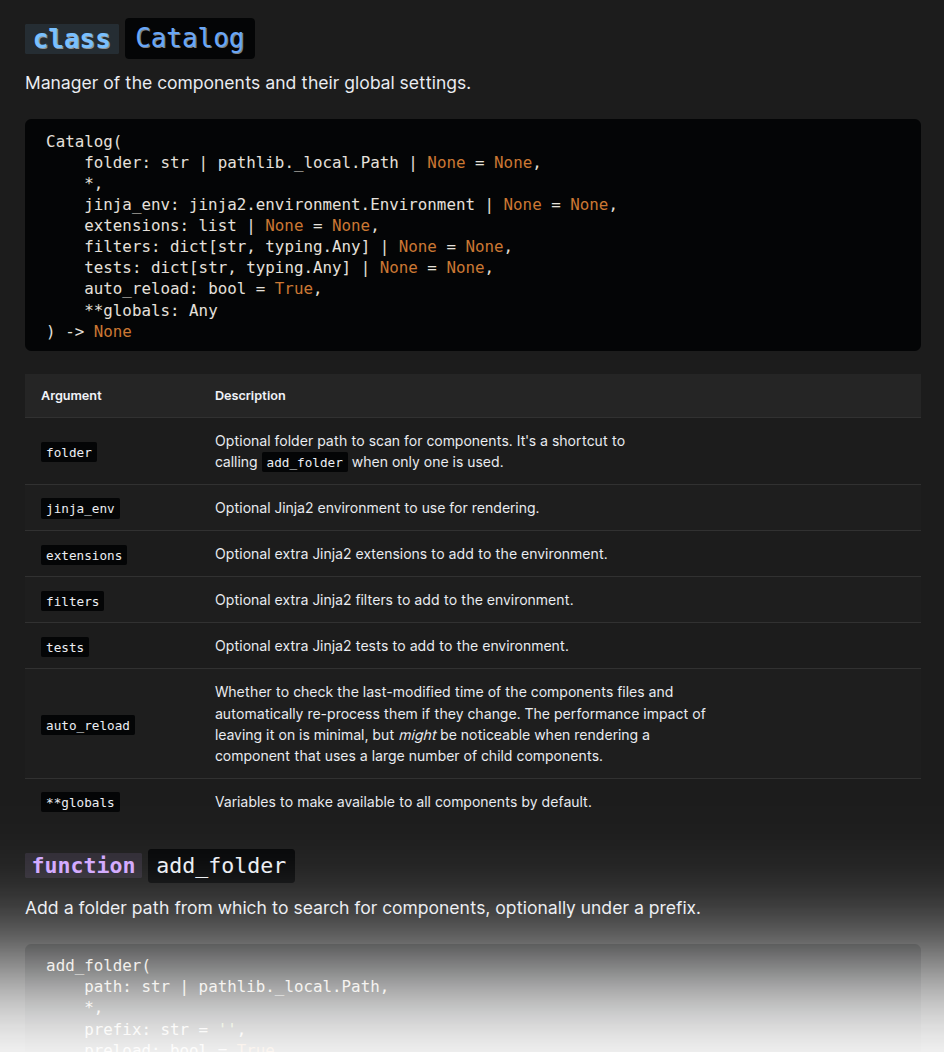Click the add_folder function heading
944x1052 pixels.
[221, 866]
